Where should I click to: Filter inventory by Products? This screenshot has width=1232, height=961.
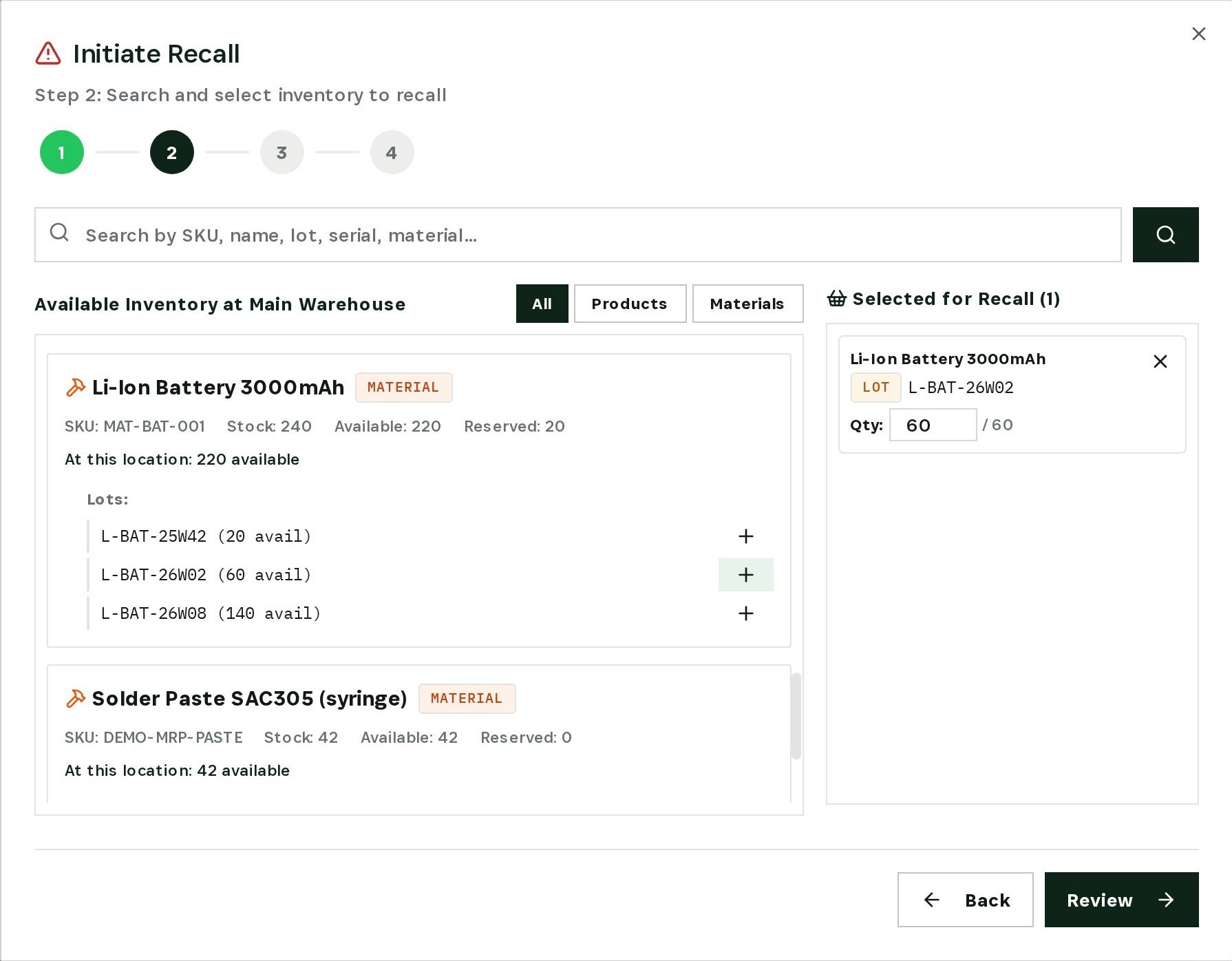click(630, 304)
